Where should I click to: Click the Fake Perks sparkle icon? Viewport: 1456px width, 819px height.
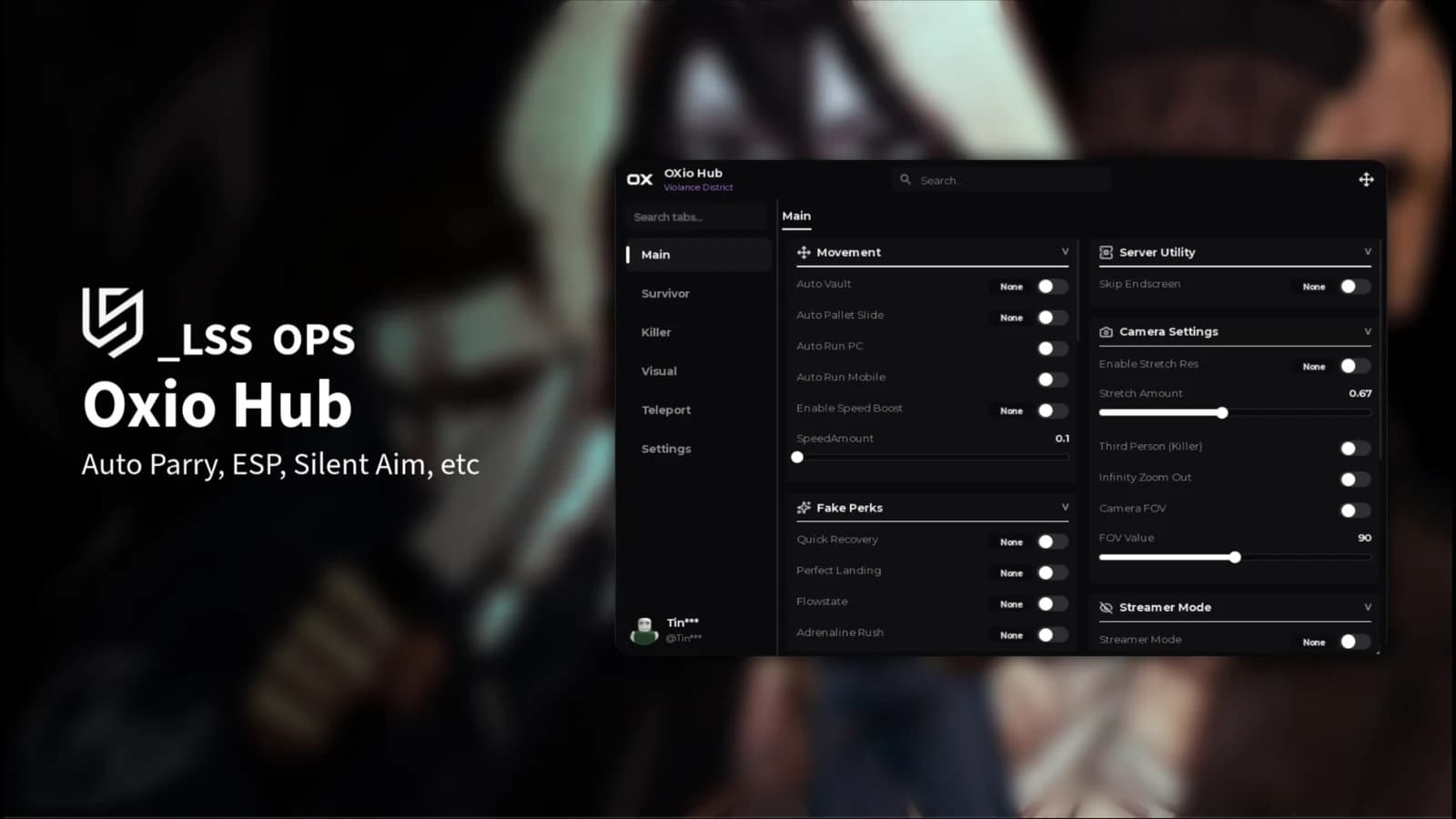804,508
